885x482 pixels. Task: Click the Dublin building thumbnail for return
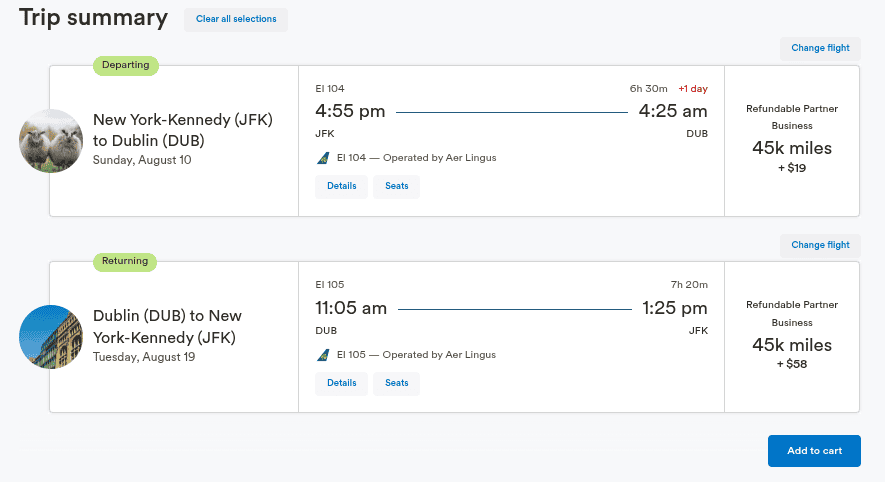tap(51, 336)
